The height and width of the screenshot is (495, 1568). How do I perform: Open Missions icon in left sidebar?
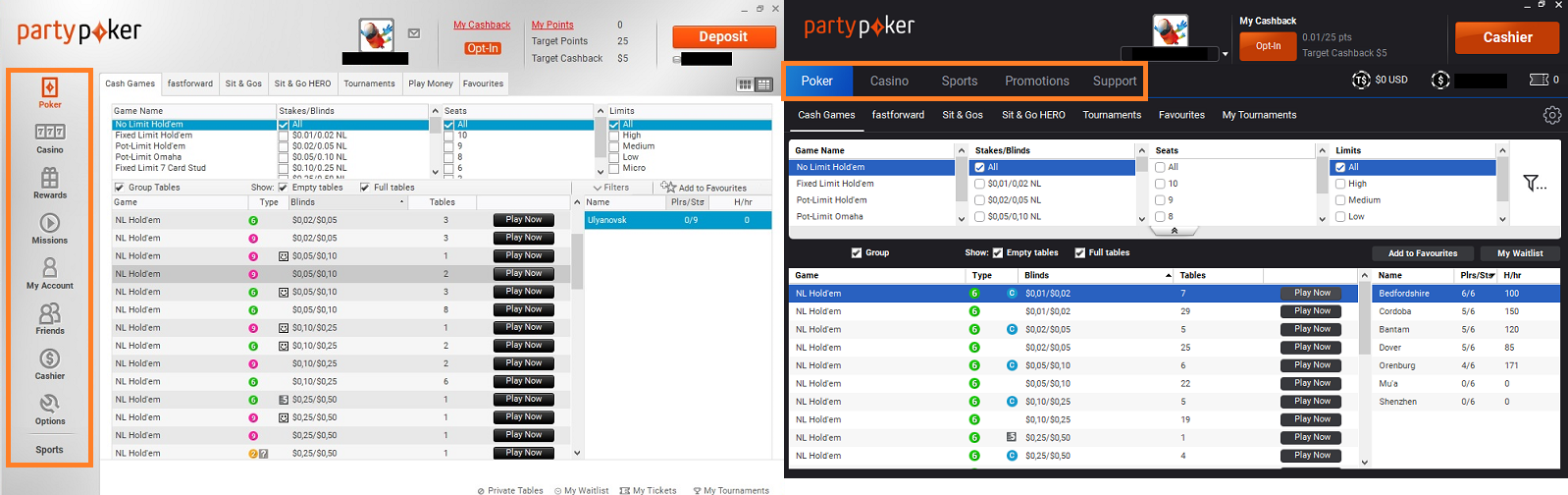[50, 223]
